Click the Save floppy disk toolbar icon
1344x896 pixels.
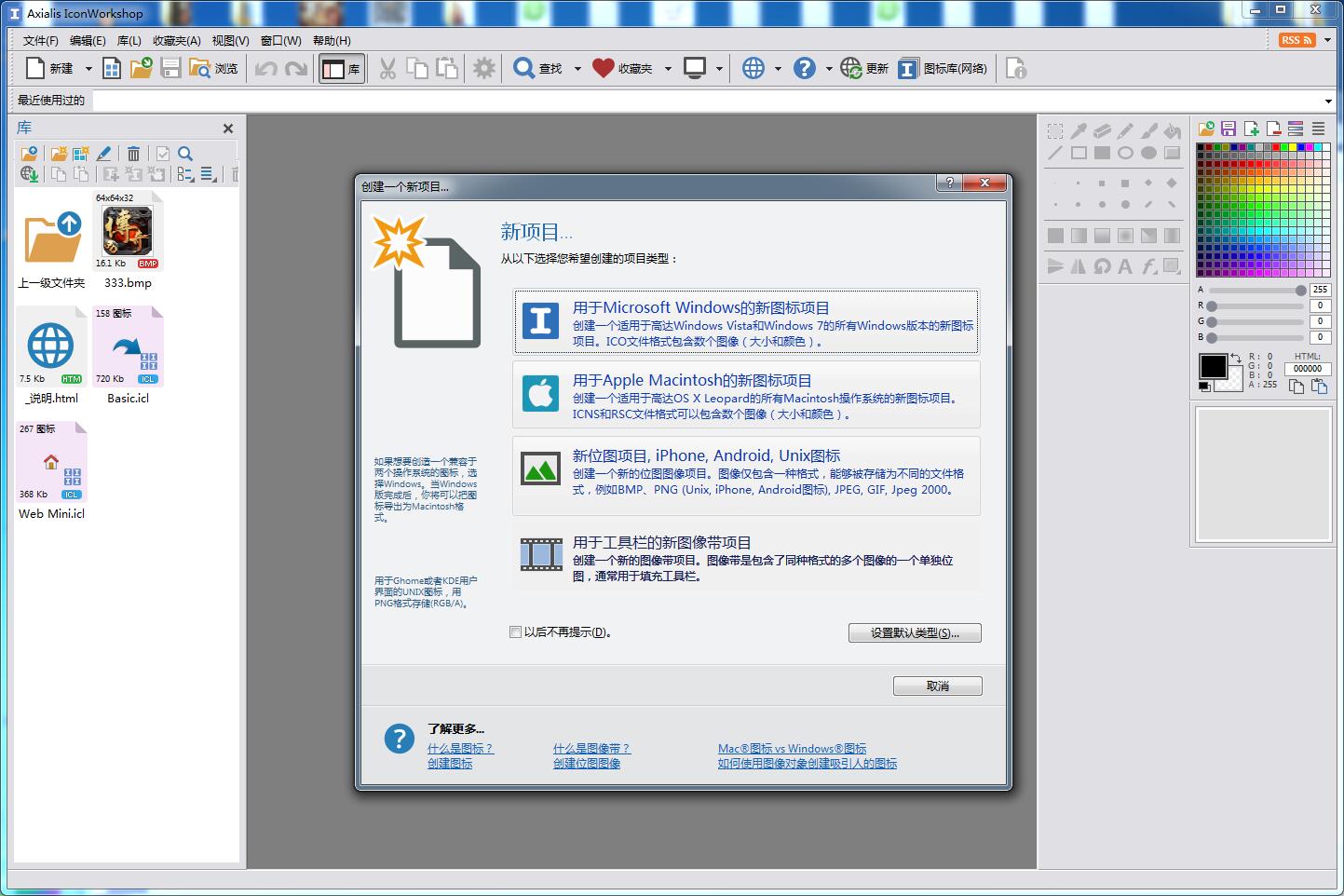pyautogui.click(x=170, y=68)
